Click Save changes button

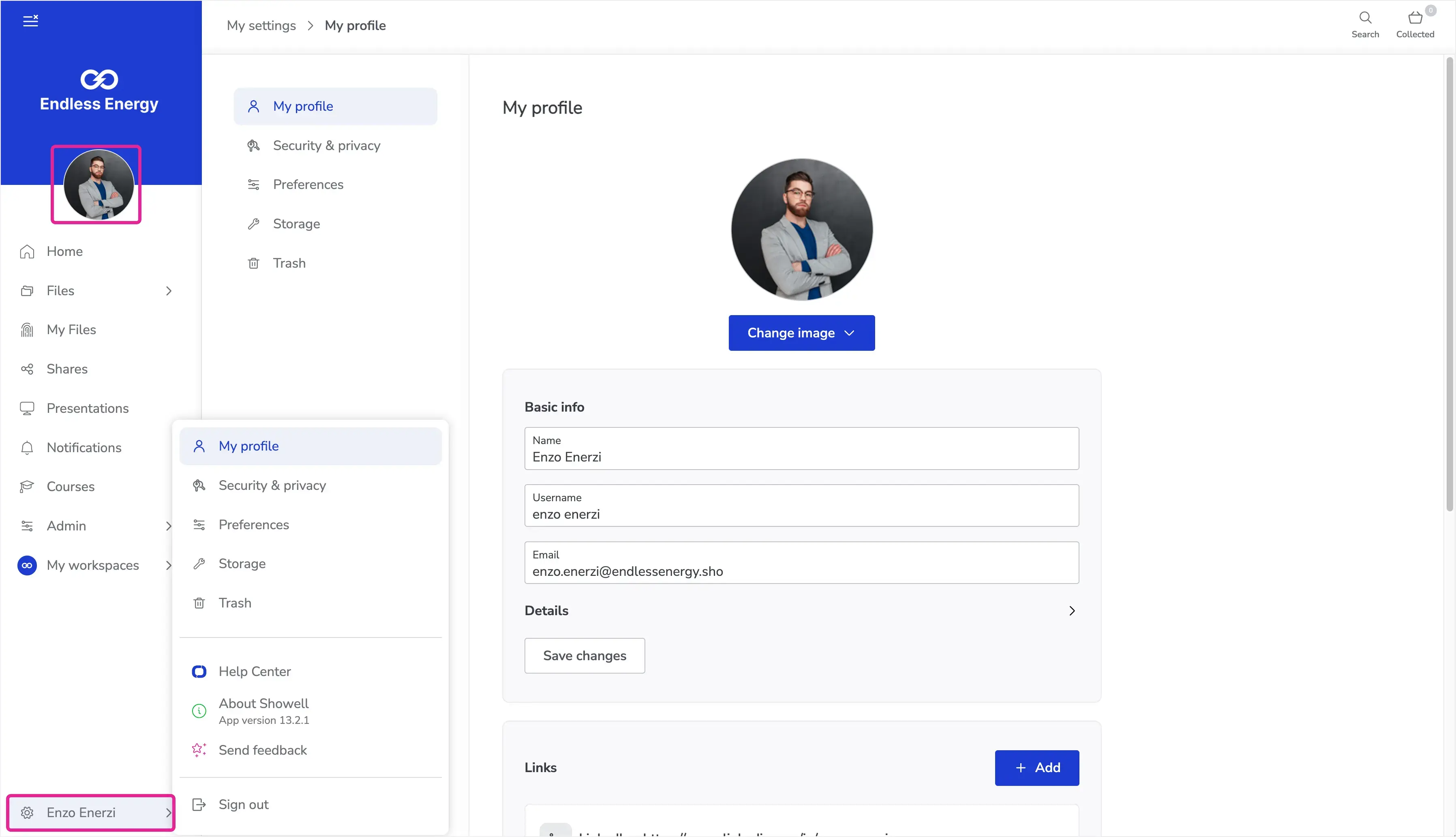[585, 655]
